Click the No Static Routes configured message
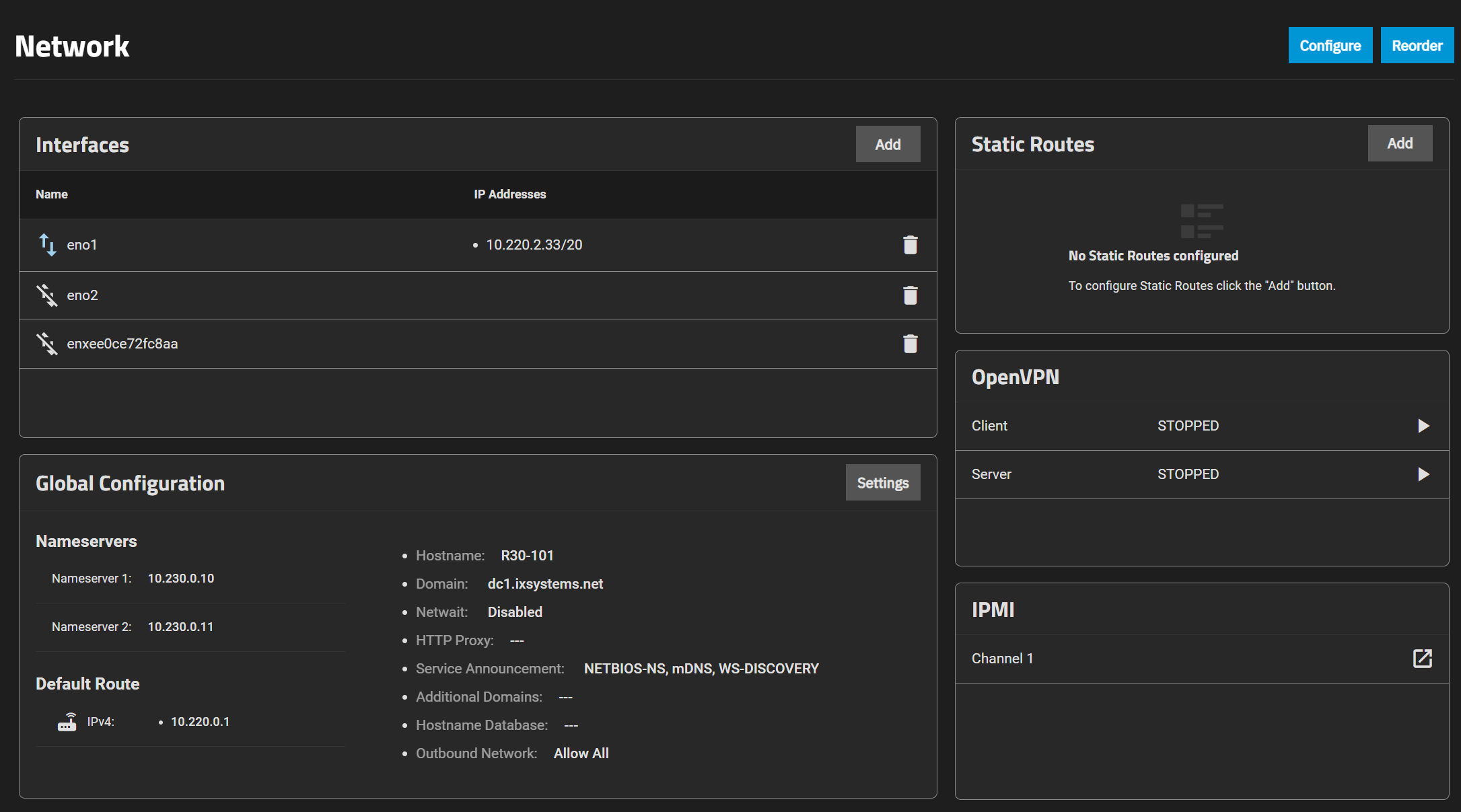This screenshot has width=1461, height=812. [x=1153, y=256]
